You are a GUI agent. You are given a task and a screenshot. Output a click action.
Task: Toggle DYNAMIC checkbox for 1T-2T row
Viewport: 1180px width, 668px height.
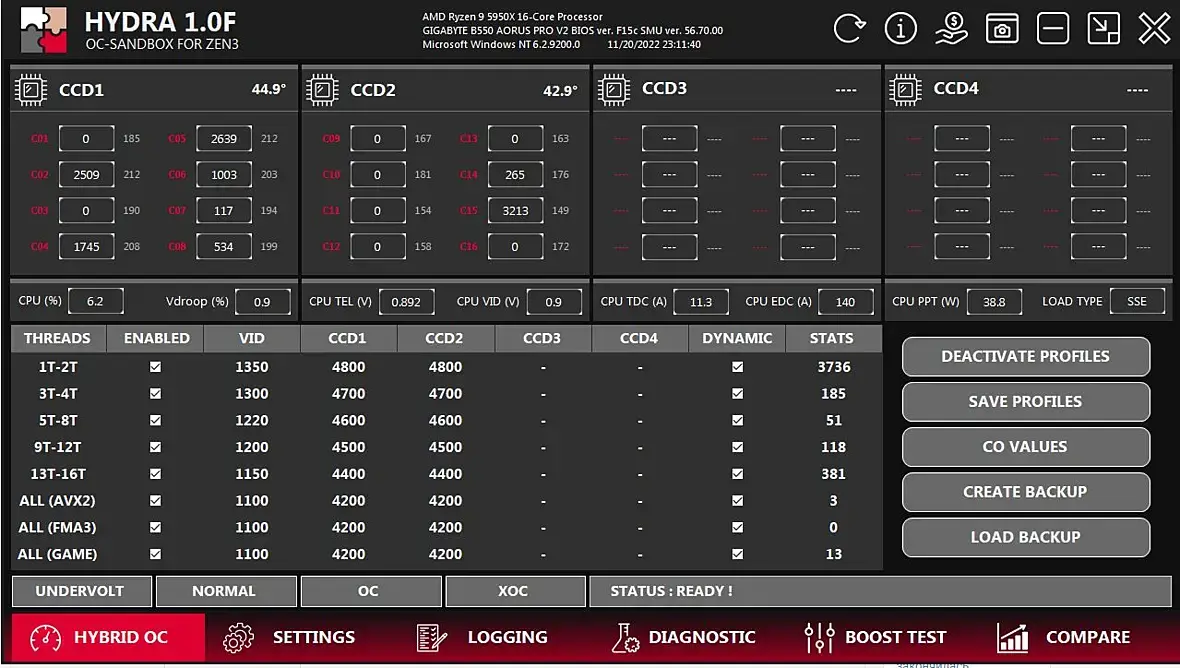pyautogui.click(x=738, y=367)
